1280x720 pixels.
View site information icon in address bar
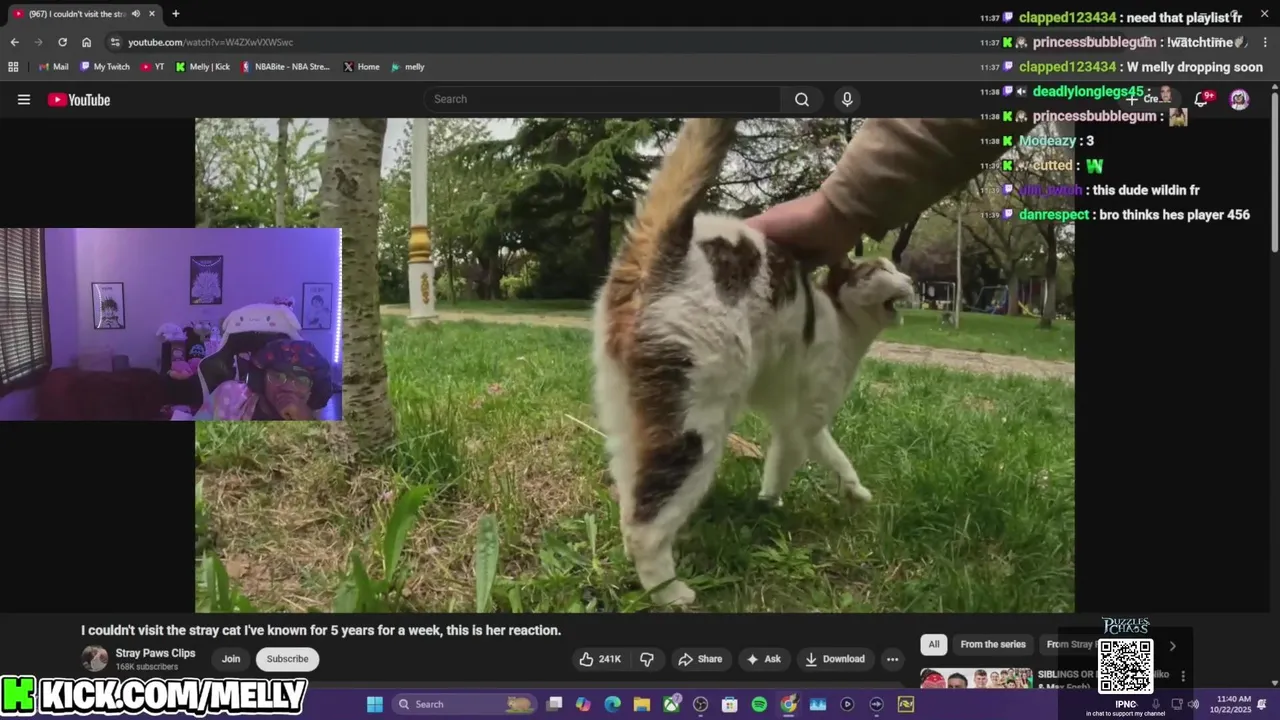[x=115, y=42]
